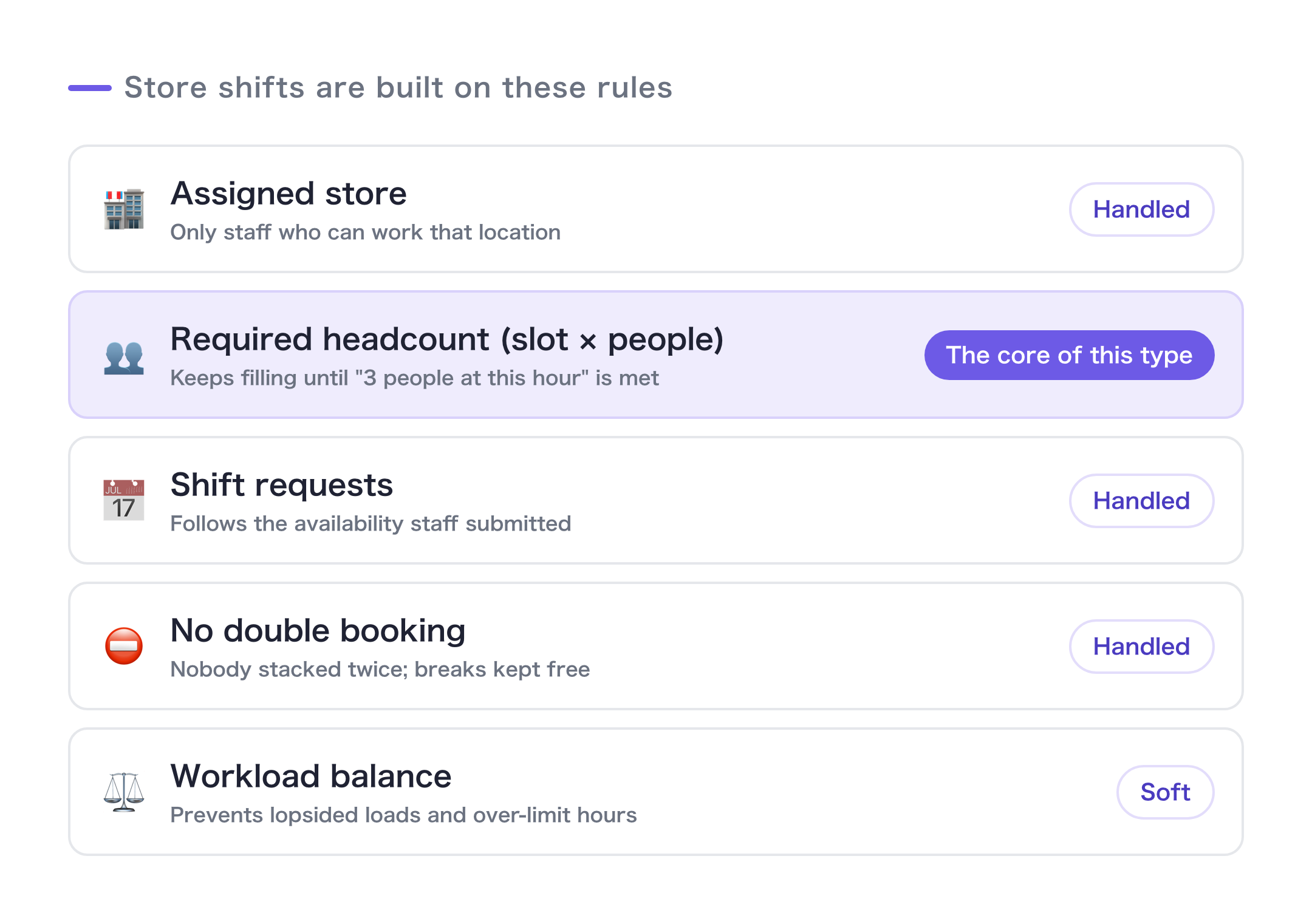The width and height of the screenshot is (1312, 924).
Task: Click the July 17 calendar icon
Action: click(x=124, y=500)
